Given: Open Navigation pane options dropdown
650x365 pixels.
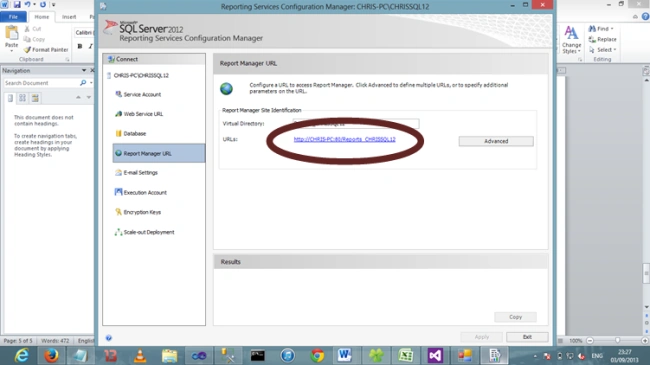Looking at the screenshot, I should pyautogui.click(x=84, y=71).
